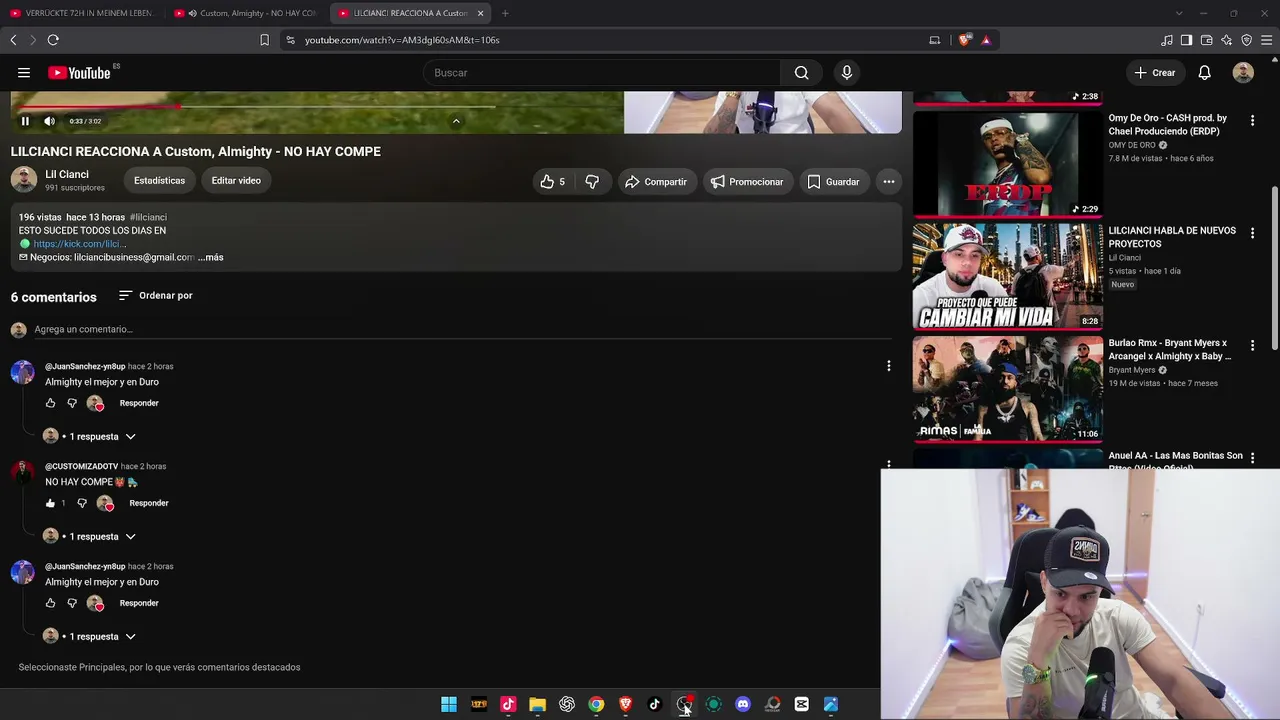
Task: Click the Crear button
Action: click(1155, 73)
